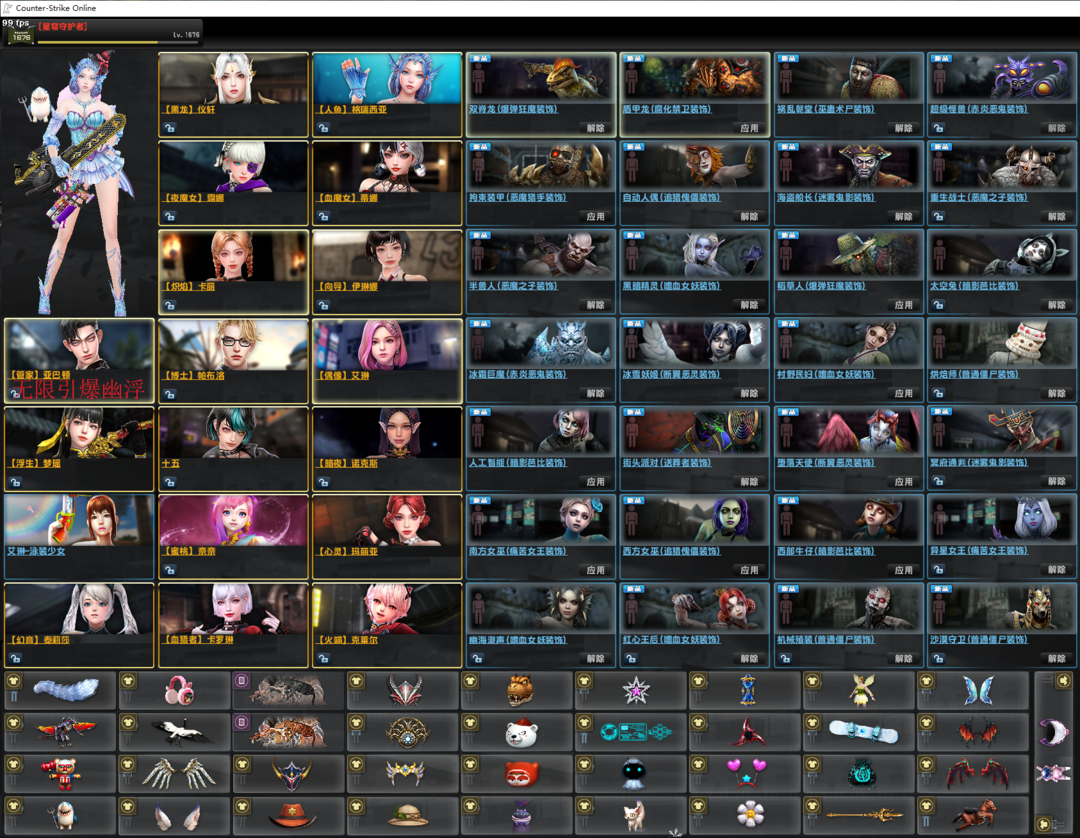
Task: Select the brown horse accessory
Action: 975,814
